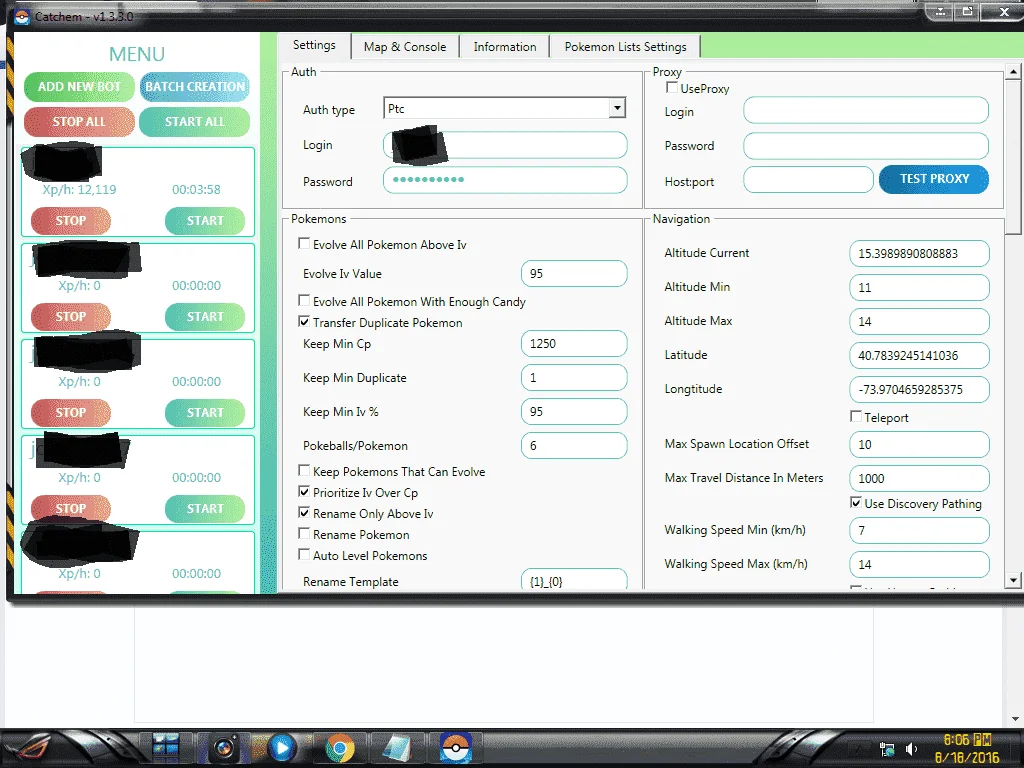This screenshot has width=1024, height=768.
Task: Stop the bot showing Xp/h 12,119
Action: coord(71,221)
